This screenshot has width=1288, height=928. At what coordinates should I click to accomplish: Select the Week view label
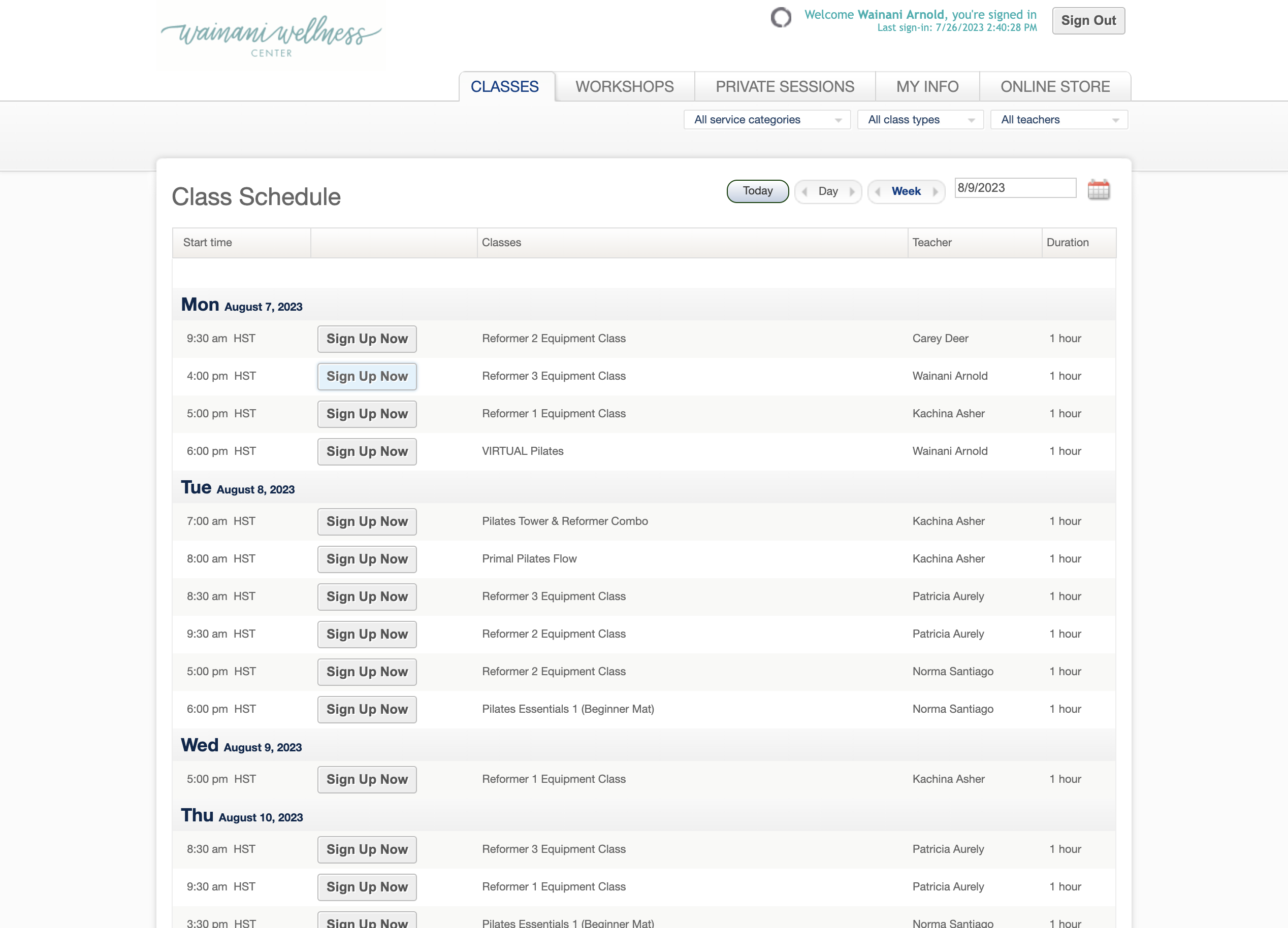906,191
